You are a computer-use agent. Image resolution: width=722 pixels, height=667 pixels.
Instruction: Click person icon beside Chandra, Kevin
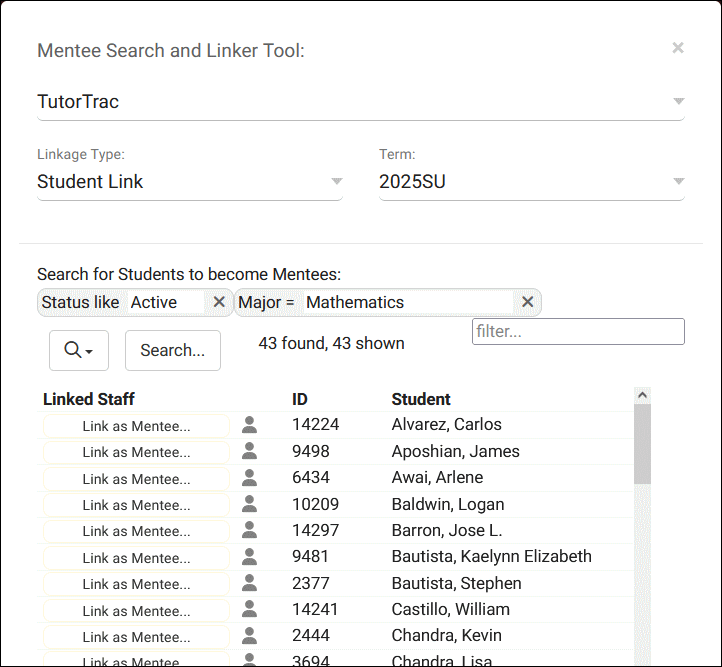[x=250, y=636]
